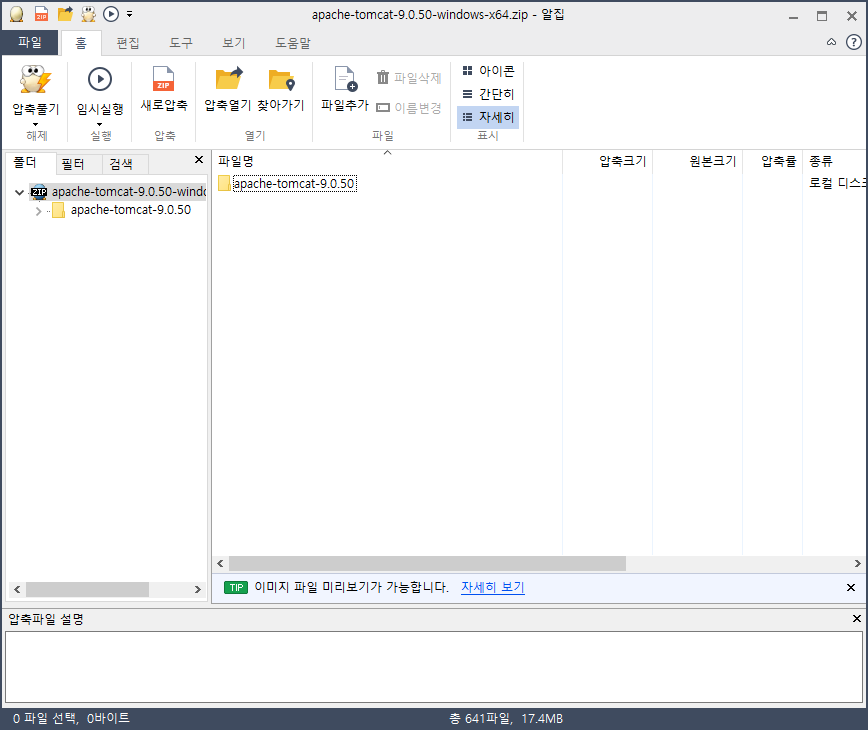Click the 파일추가 add file icon
The height and width of the screenshot is (730, 868).
tap(345, 79)
